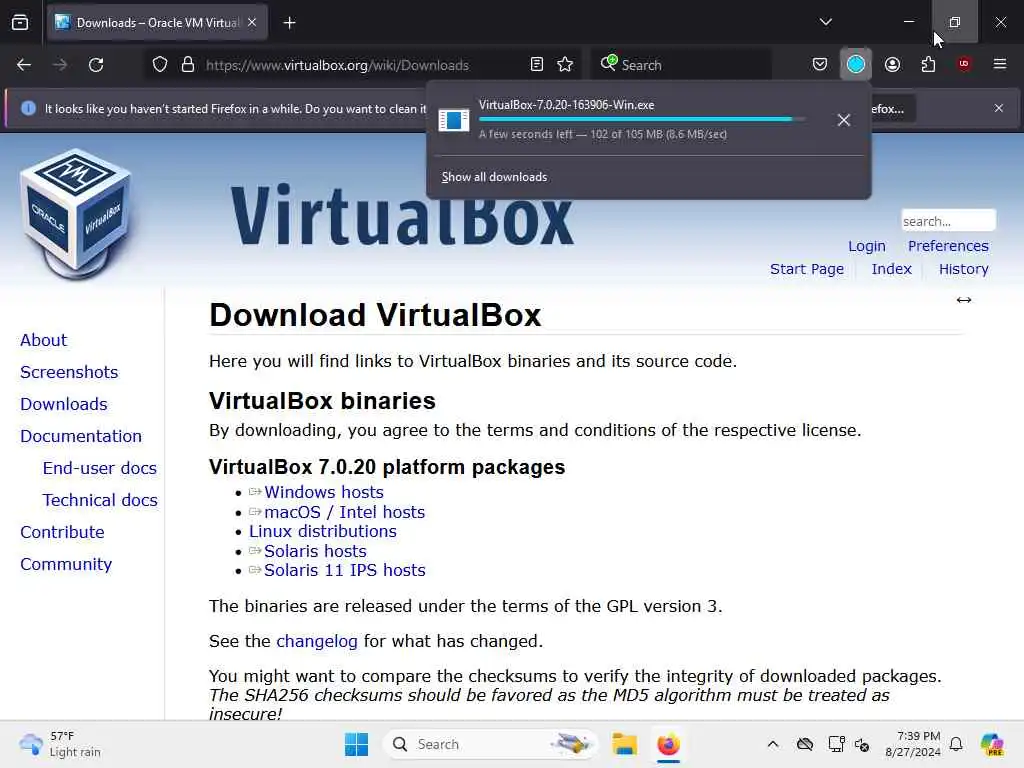Viewport: 1024px width, 768px height.
Task: Open a new tab with plus button
Action: pos(289,23)
